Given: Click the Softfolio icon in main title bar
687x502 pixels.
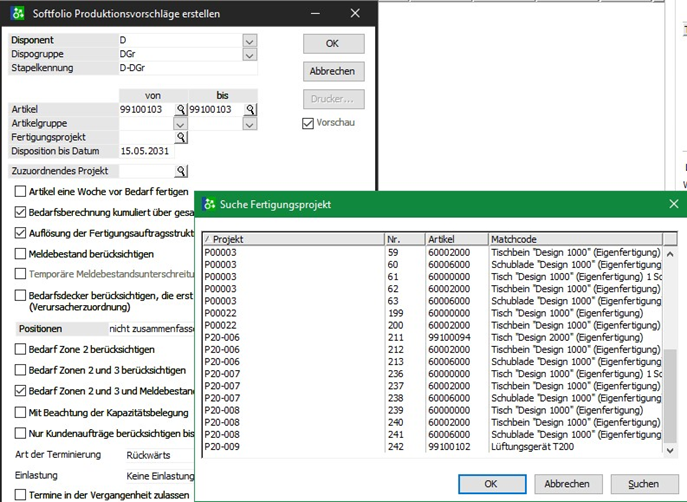Looking at the screenshot, I should pyautogui.click(x=15, y=12).
